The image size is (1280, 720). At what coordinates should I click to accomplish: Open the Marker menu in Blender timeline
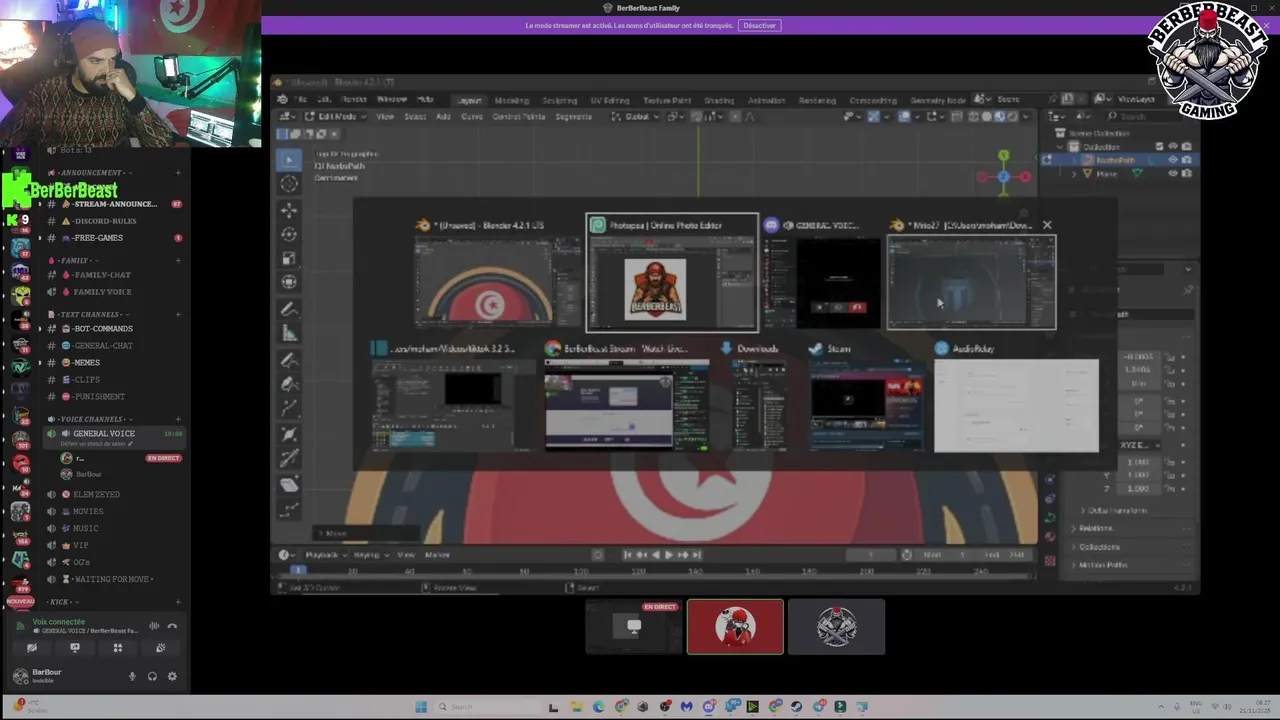pyautogui.click(x=437, y=555)
